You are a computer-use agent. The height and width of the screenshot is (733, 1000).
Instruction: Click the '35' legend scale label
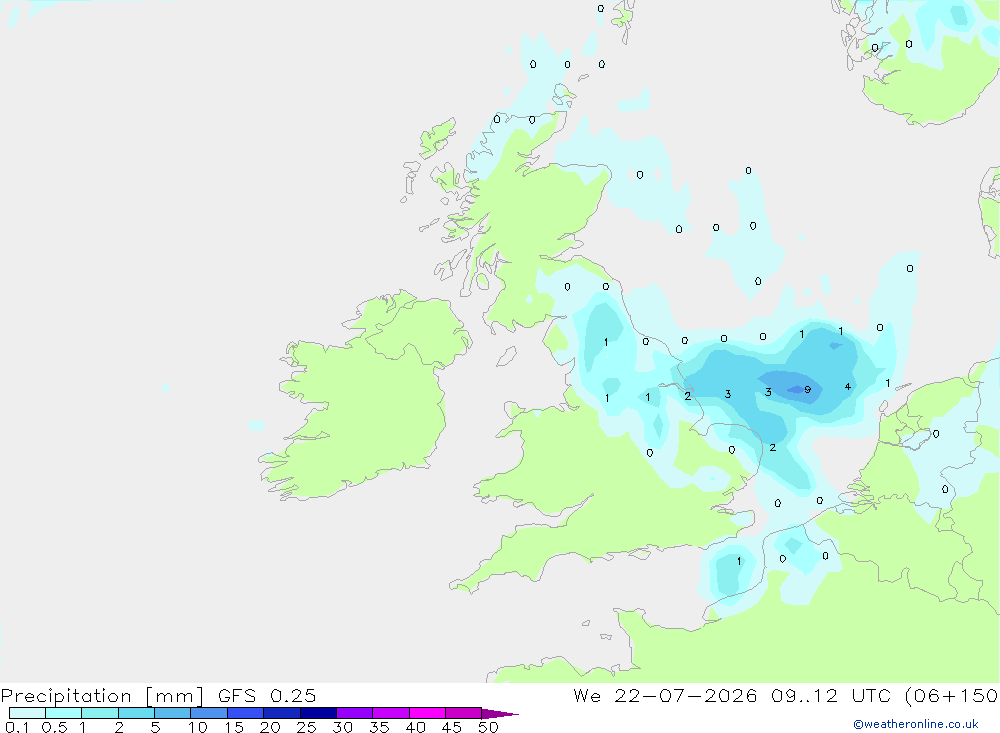[x=379, y=727]
